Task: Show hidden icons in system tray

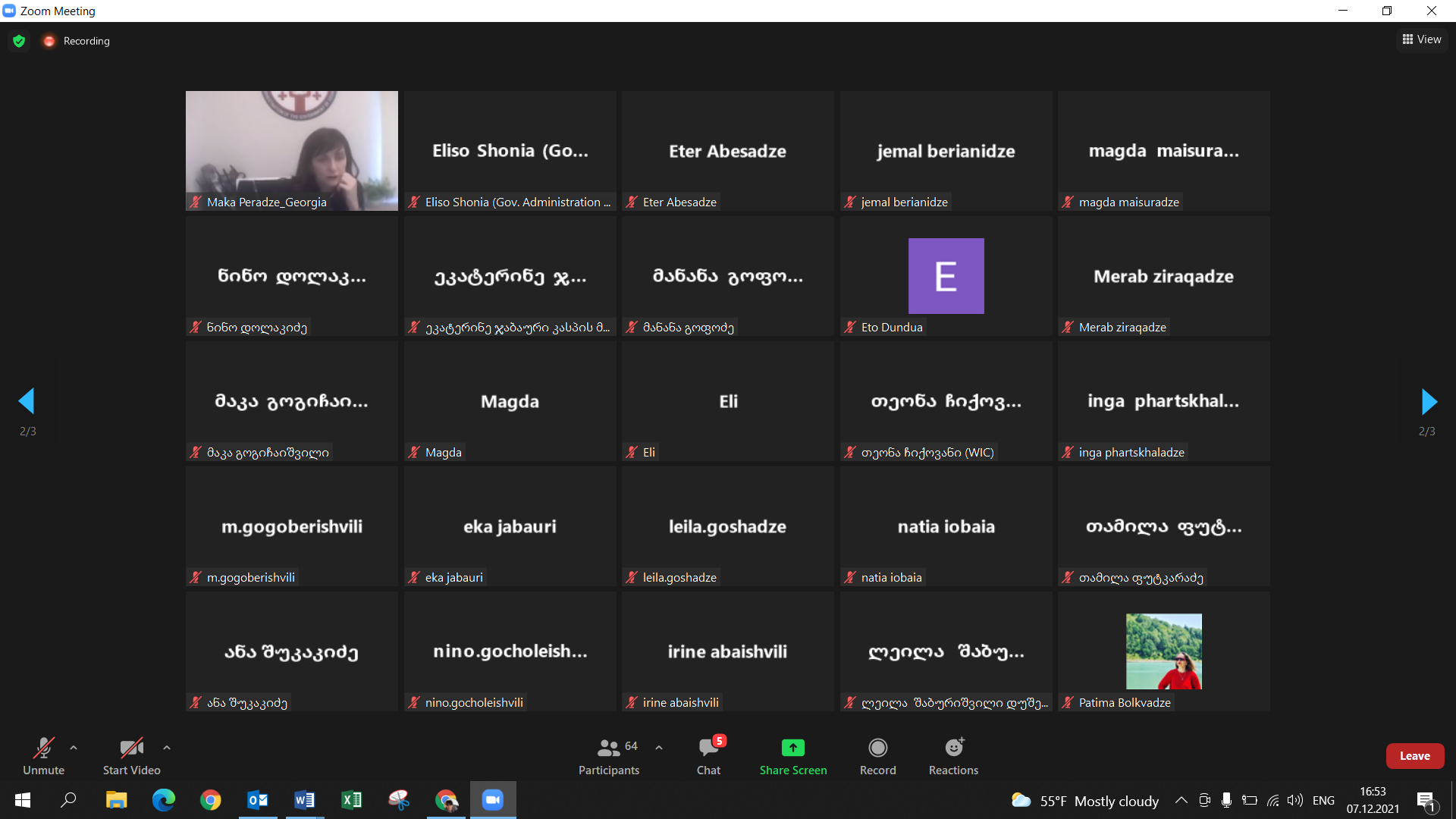Action: coord(1181,800)
